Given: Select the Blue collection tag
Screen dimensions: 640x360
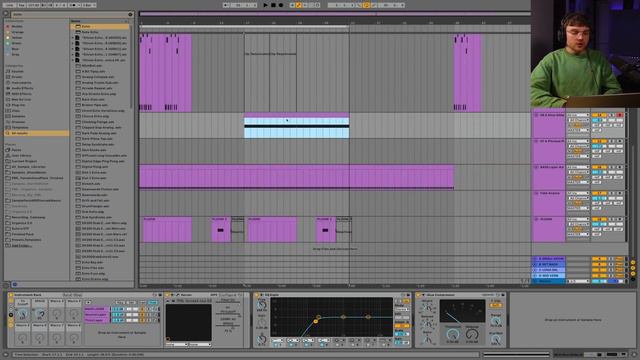Looking at the screenshot, I should point(14,49).
